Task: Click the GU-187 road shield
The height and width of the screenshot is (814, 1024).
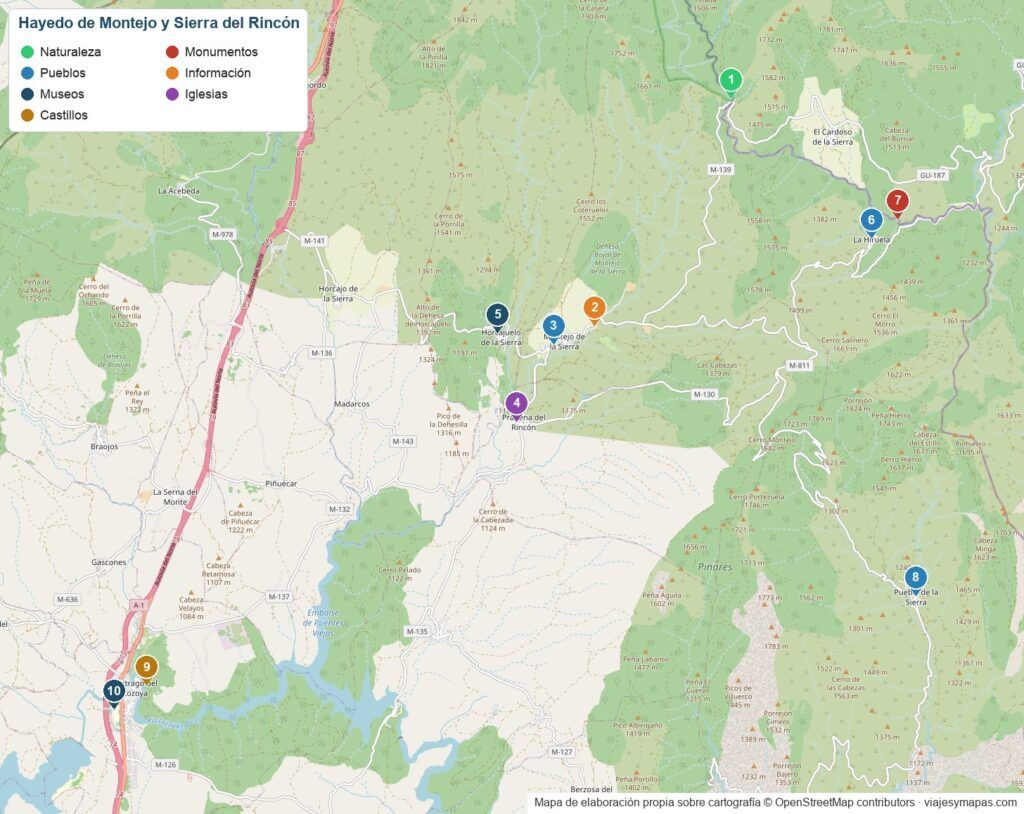Action: (932, 175)
